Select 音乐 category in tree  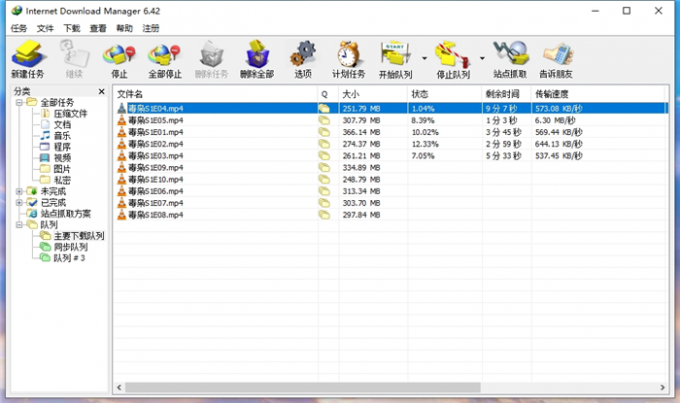pyautogui.click(x=62, y=136)
